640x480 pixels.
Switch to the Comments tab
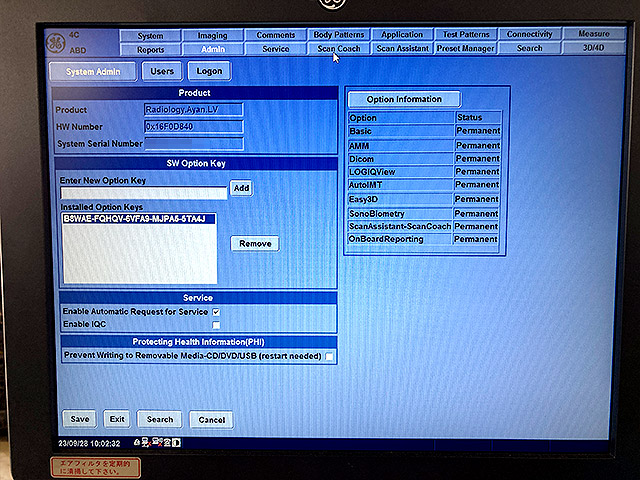coord(276,35)
